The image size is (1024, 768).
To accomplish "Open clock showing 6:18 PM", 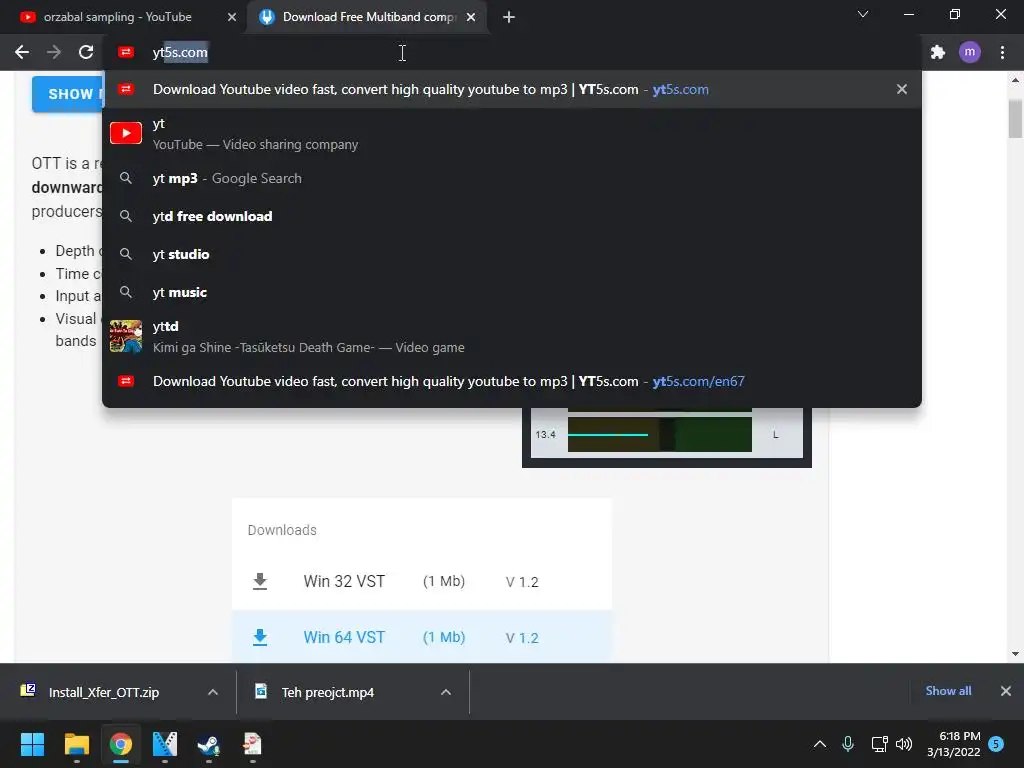I will pos(953,744).
